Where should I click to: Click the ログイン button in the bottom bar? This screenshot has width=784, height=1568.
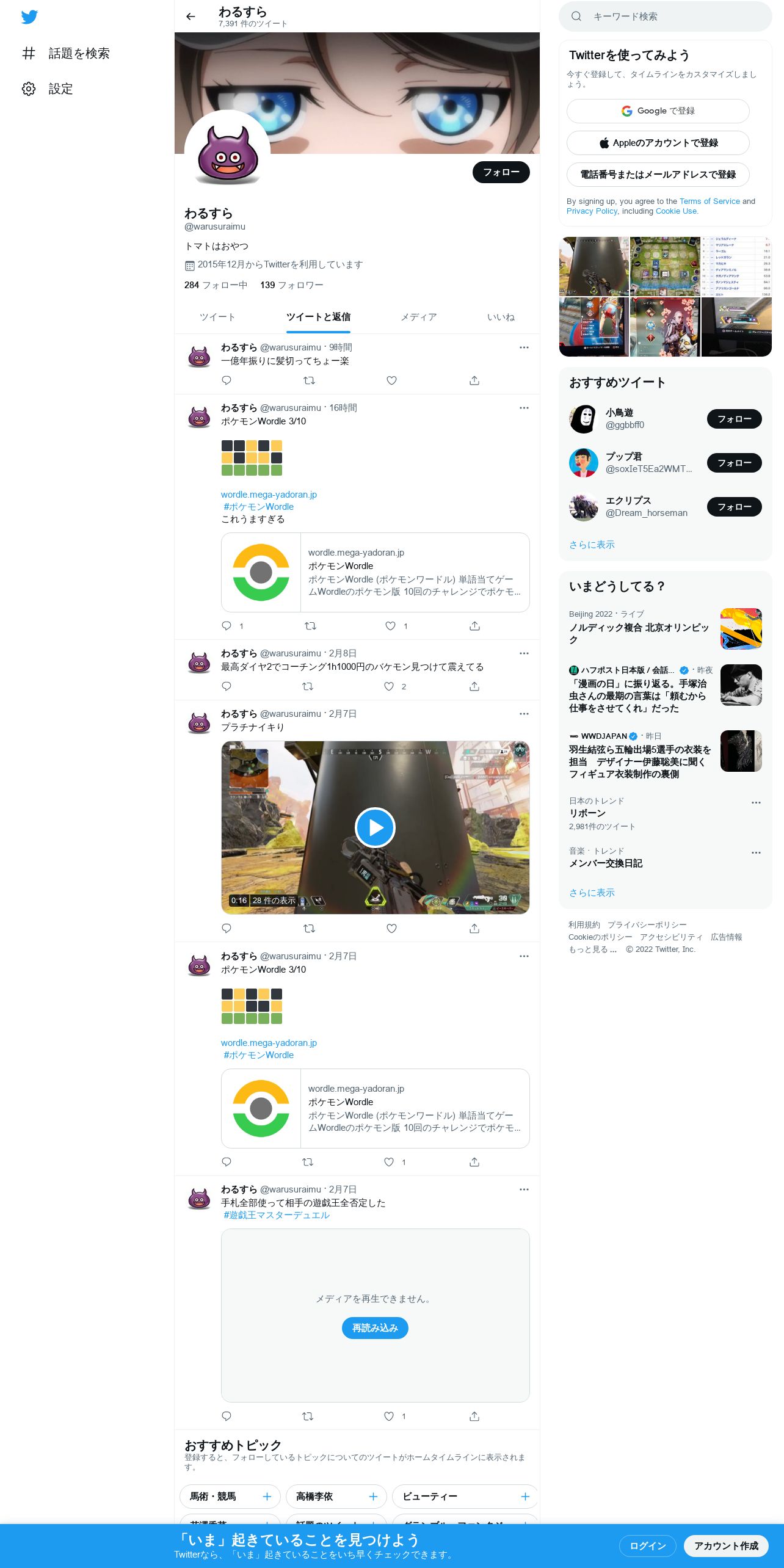point(647,1546)
